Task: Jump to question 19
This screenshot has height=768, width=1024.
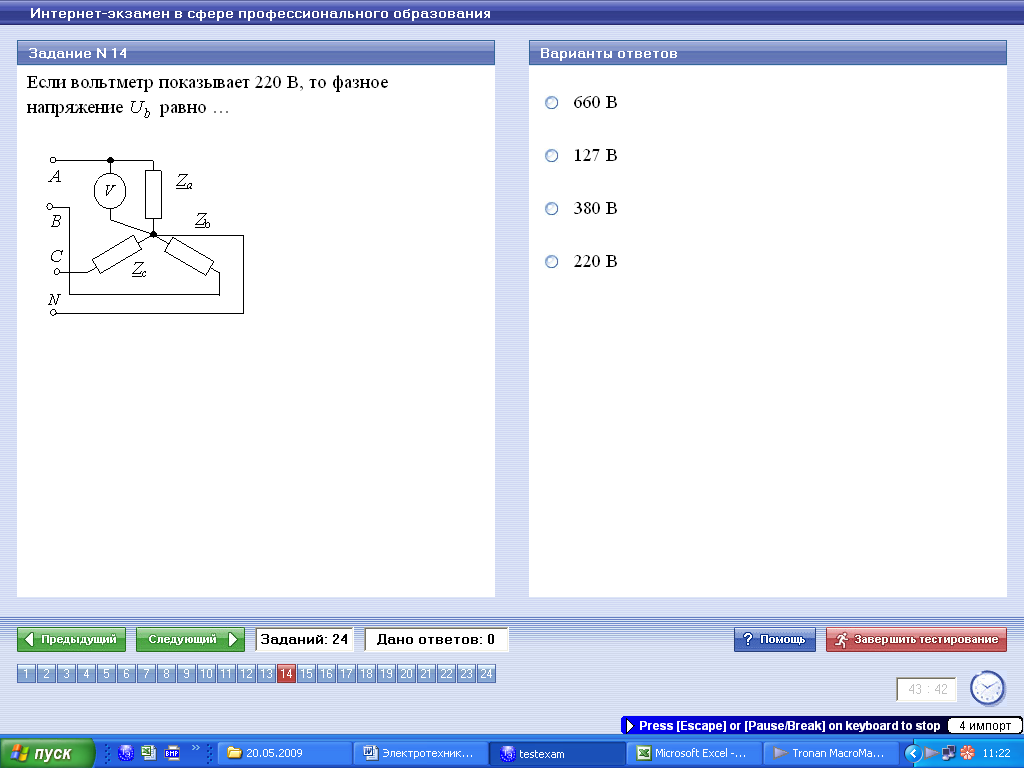Action: 386,673
